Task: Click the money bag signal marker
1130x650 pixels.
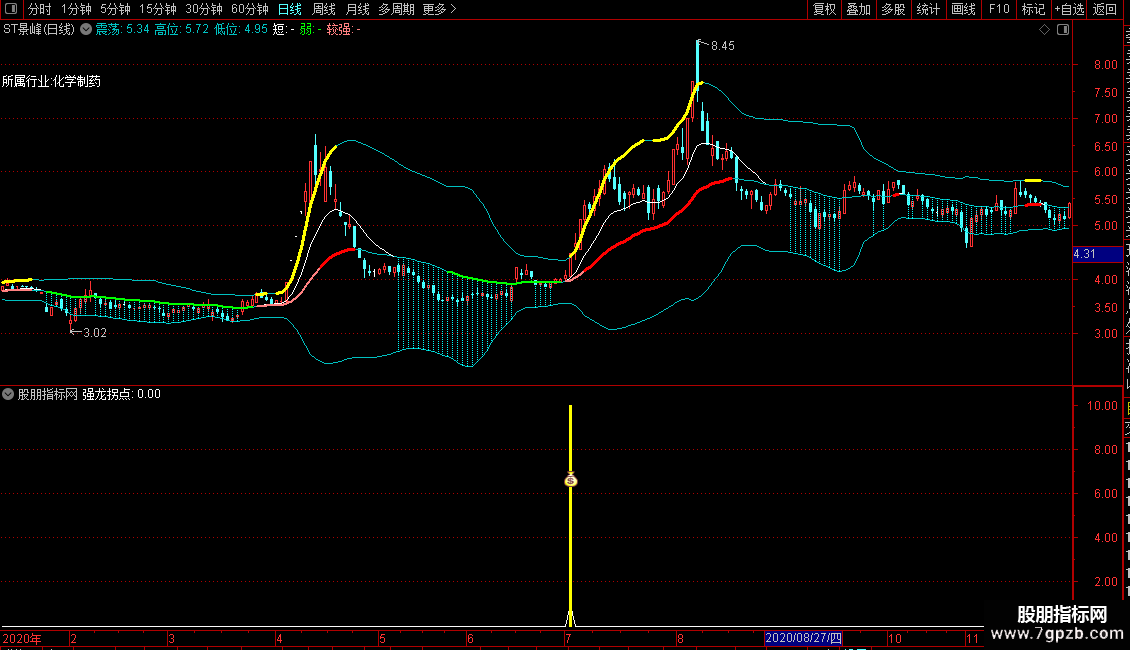Action: (x=570, y=480)
